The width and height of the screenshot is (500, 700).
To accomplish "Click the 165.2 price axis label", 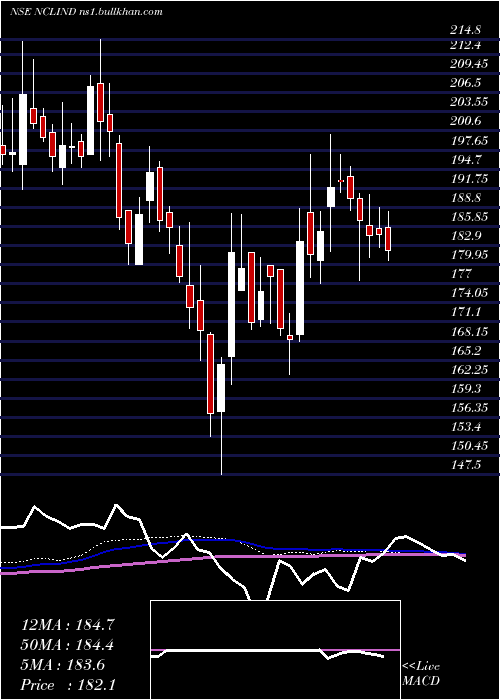I will point(466,350).
